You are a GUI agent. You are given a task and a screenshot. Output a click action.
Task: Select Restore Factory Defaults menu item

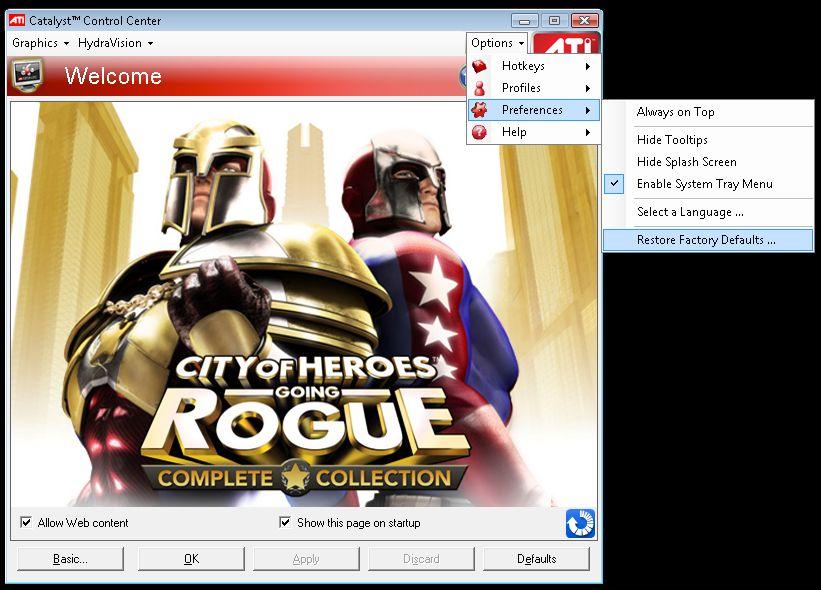(706, 240)
